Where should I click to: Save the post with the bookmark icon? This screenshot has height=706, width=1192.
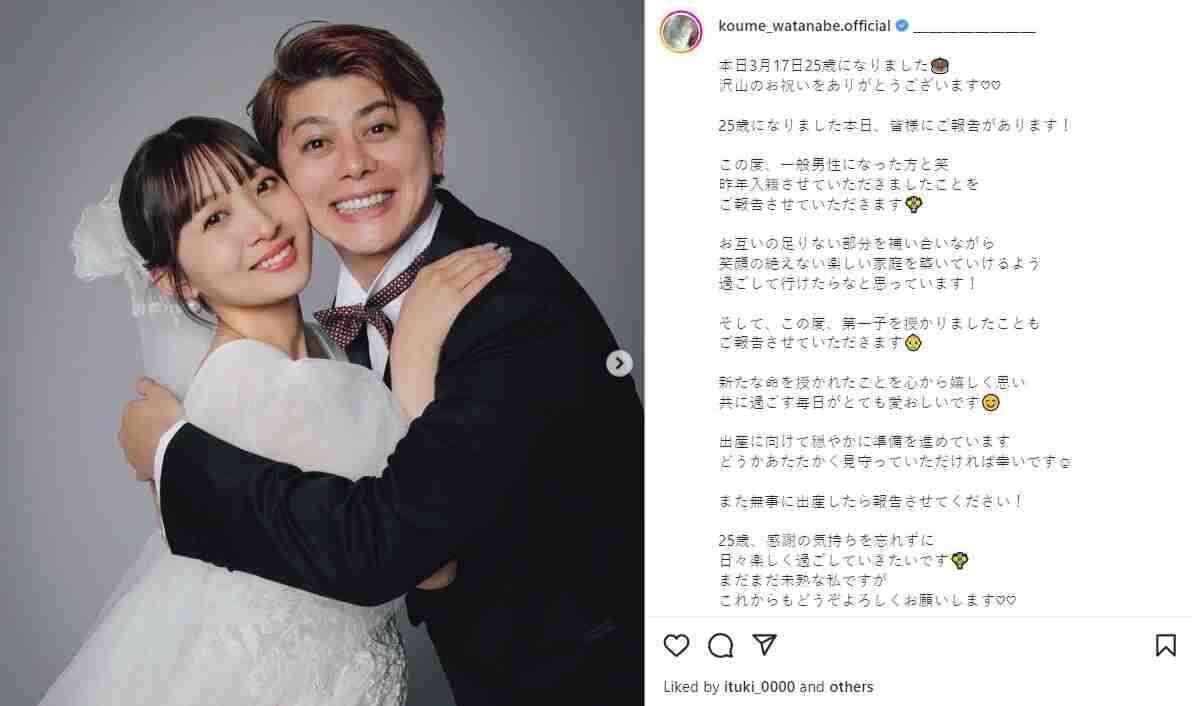[1165, 645]
